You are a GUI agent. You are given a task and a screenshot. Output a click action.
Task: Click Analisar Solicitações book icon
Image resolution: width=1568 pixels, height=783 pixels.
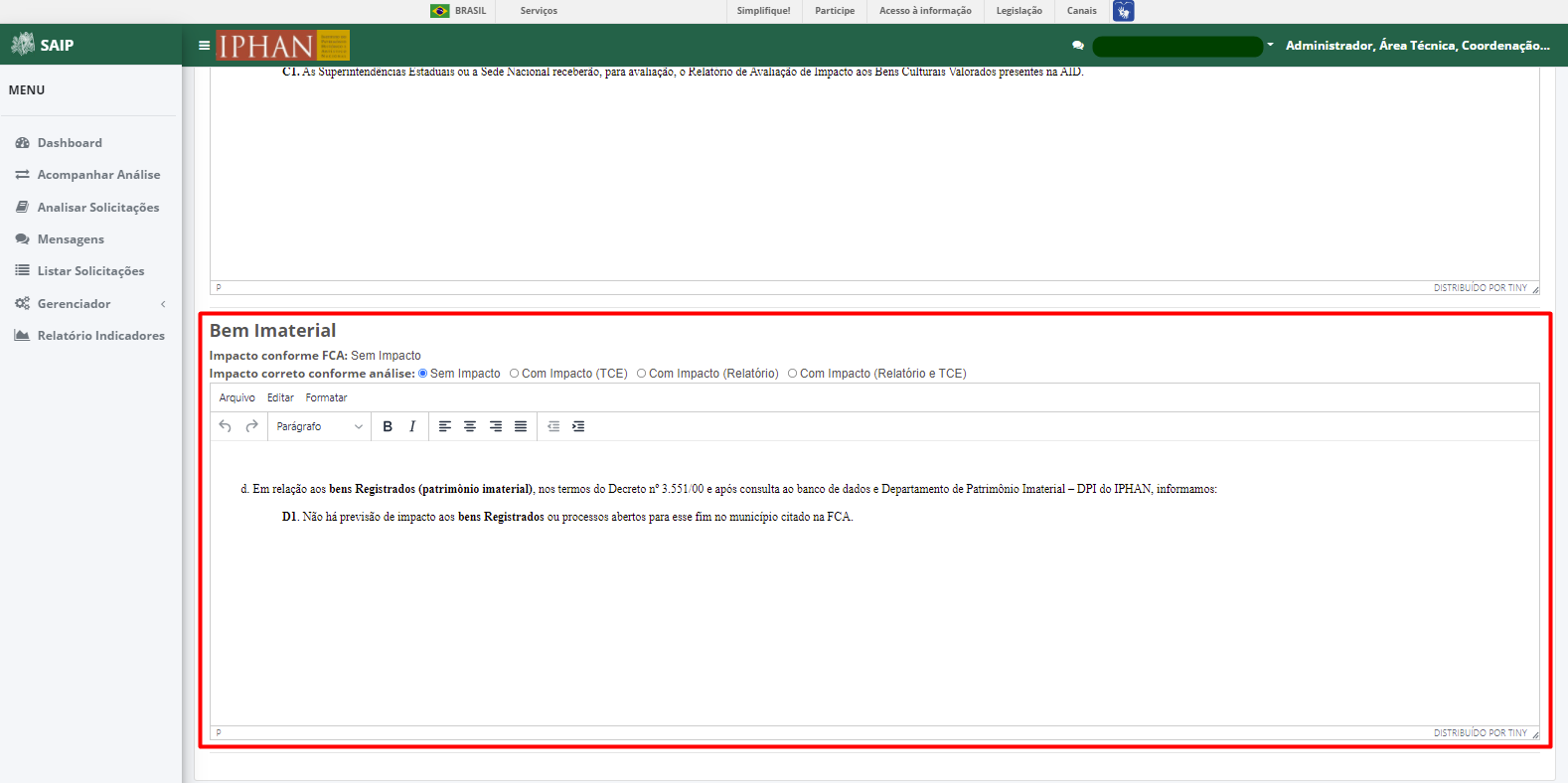(x=22, y=207)
